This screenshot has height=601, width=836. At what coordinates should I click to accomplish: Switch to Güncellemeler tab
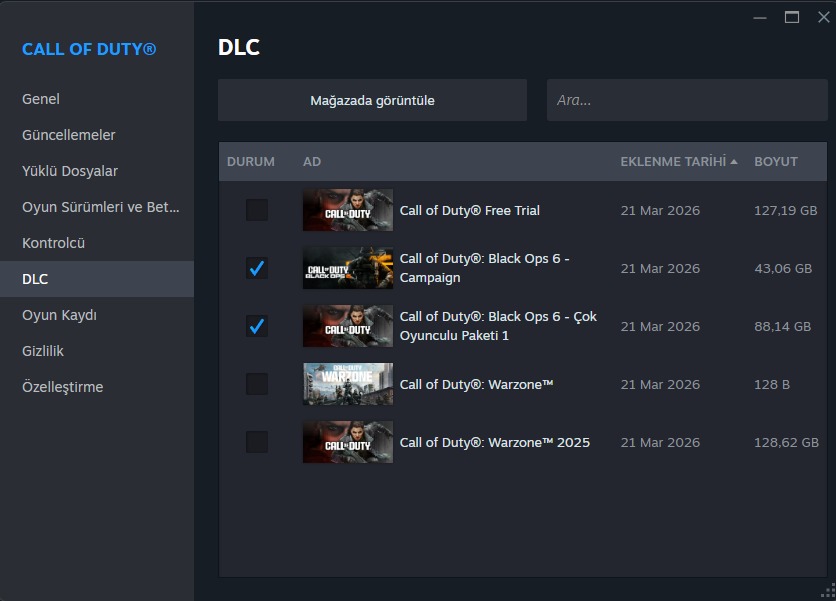tap(97, 135)
